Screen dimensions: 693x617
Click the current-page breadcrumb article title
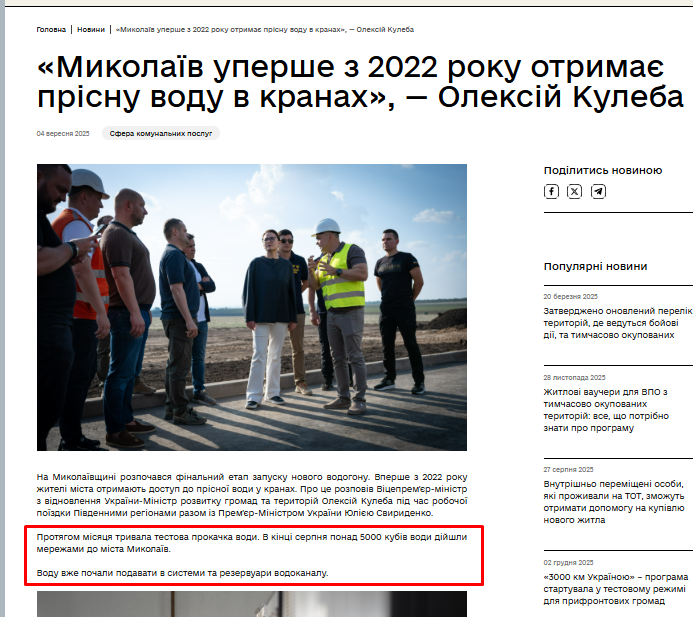265,30
